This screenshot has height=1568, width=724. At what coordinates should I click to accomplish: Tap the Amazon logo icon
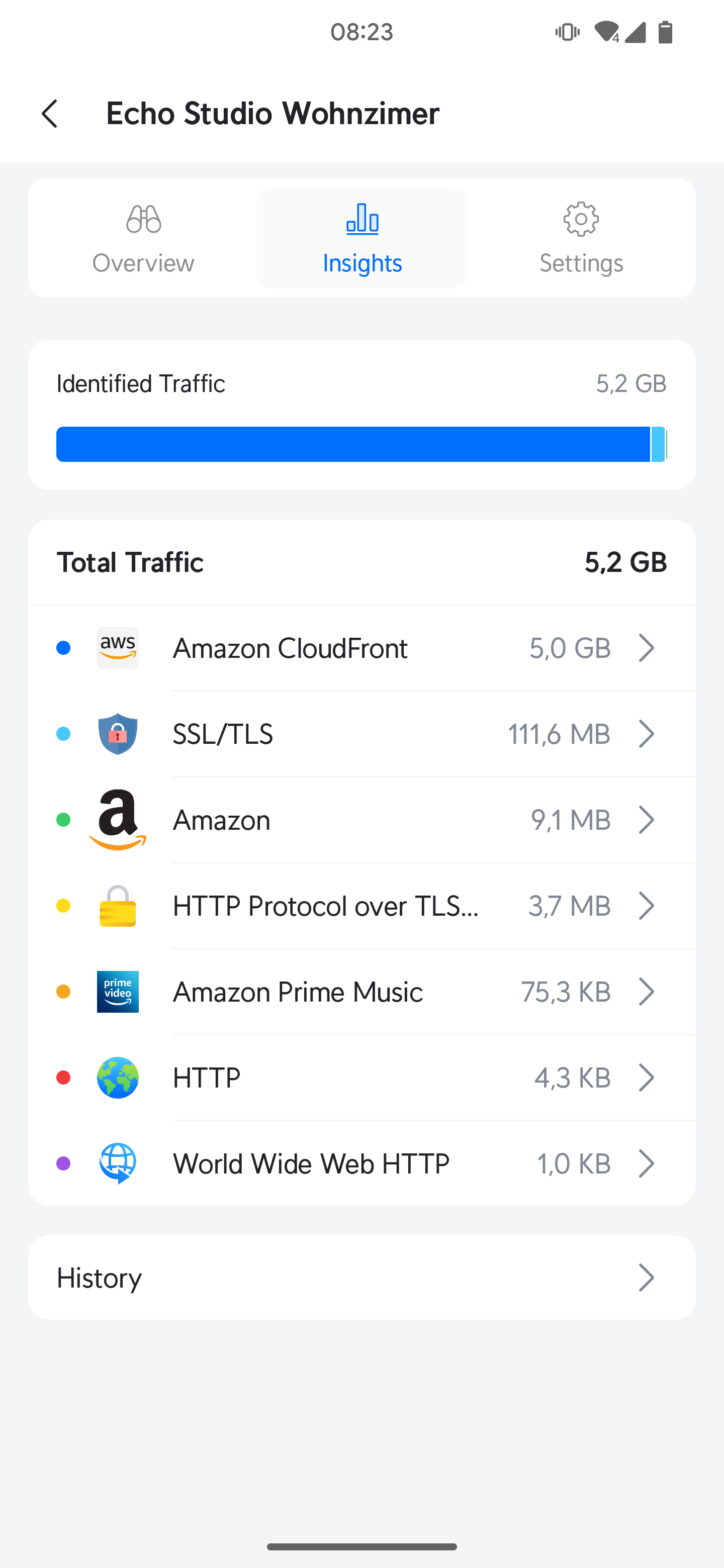point(118,820)
